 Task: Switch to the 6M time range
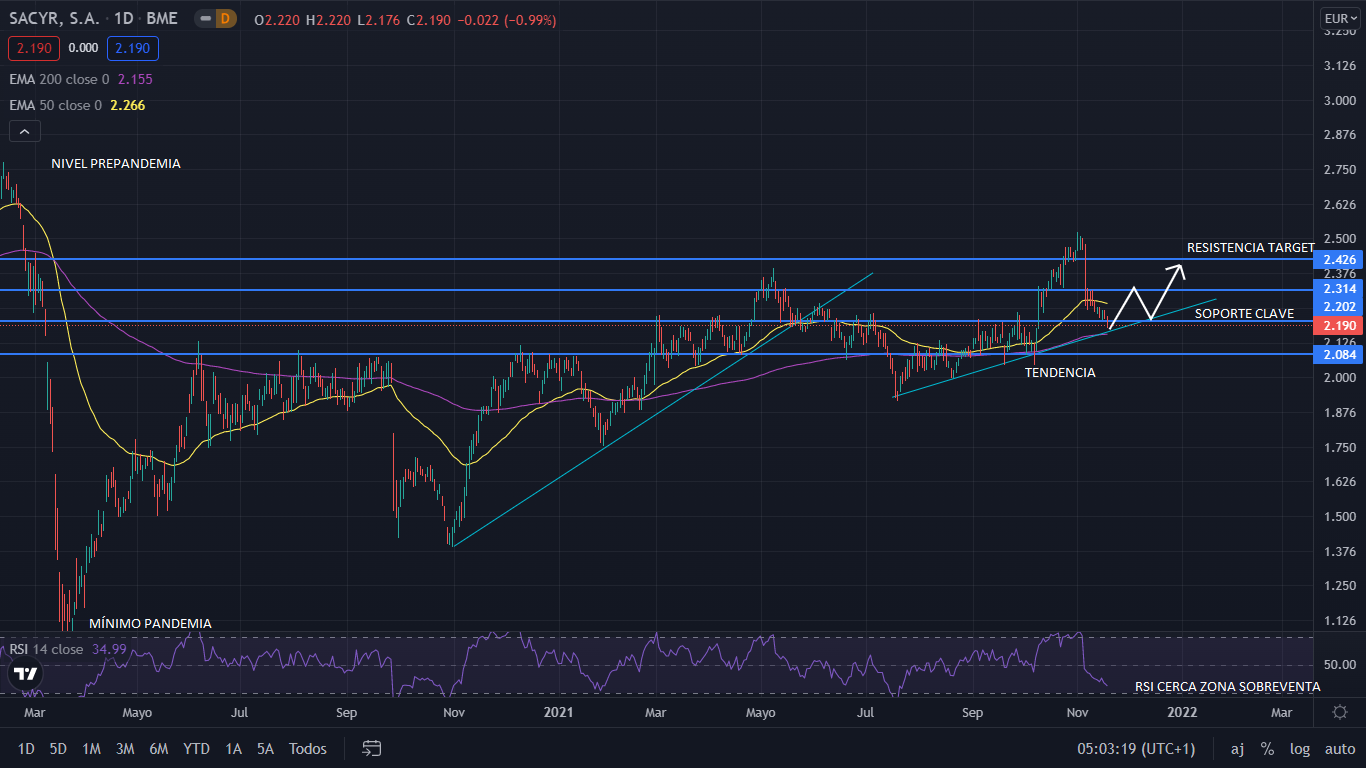click(x=158, y=748)
